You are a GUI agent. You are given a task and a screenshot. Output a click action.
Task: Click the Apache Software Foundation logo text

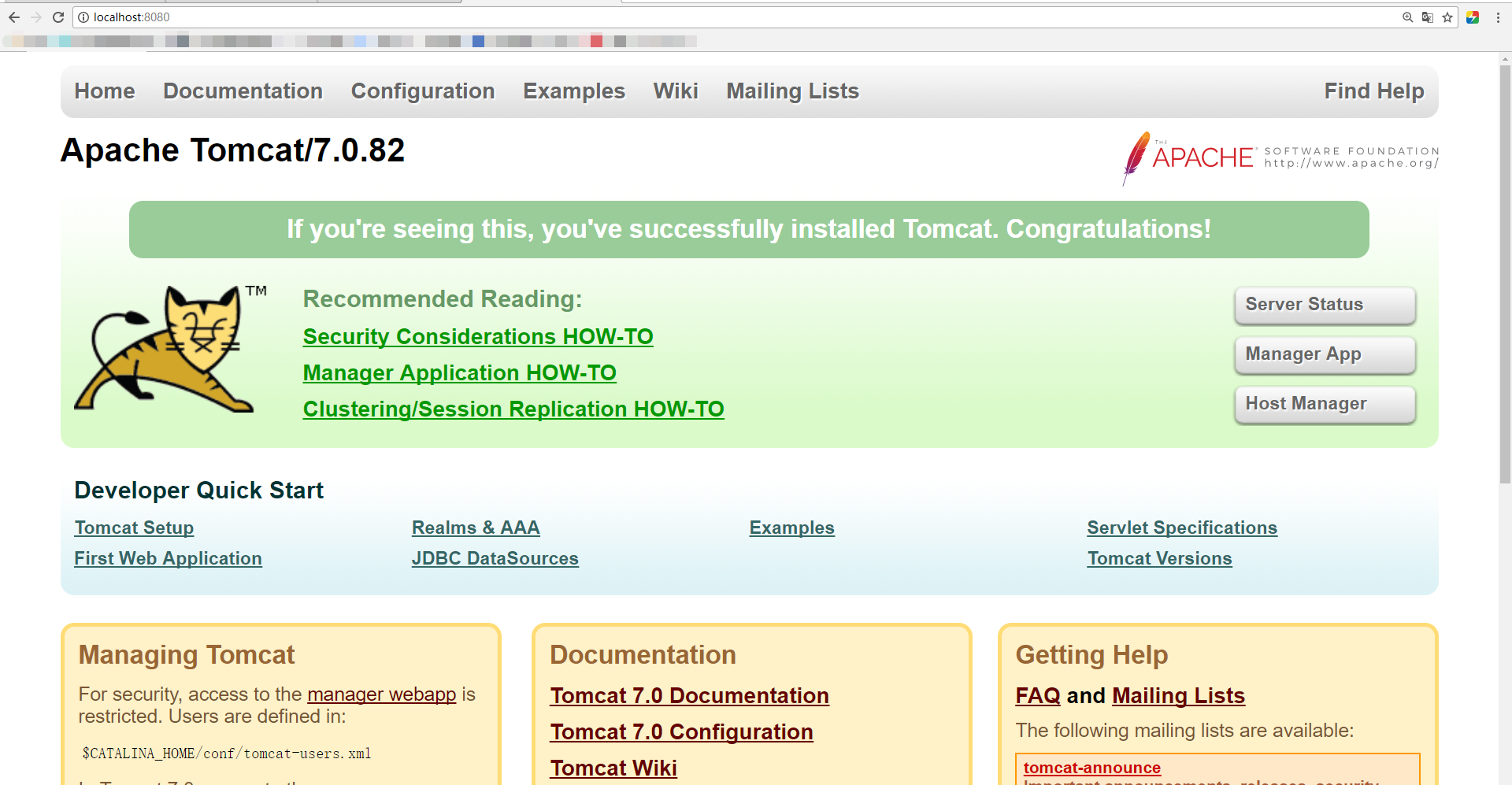(x=1296, y=157)
